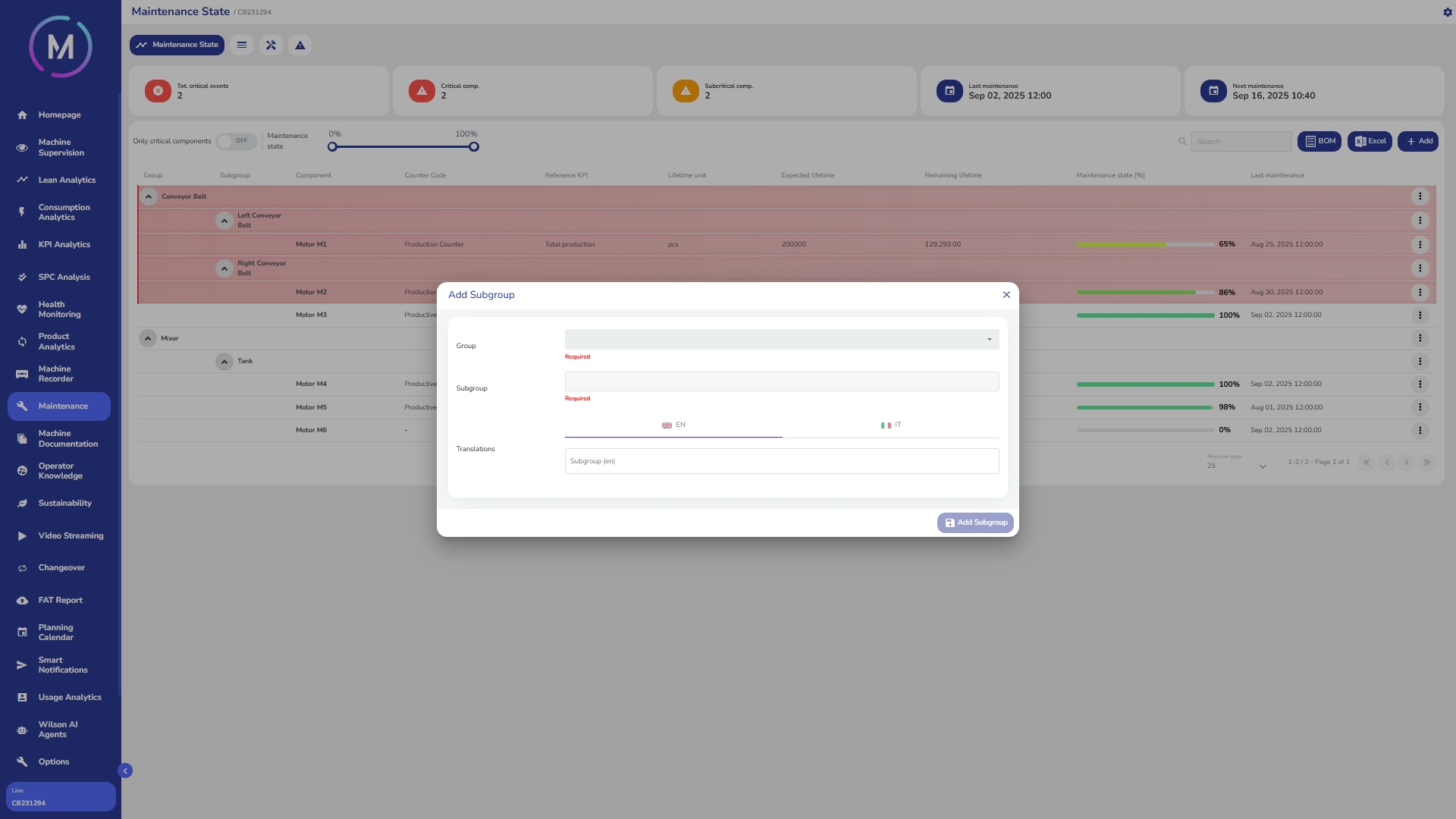Click the Add Subgroup save button
This screenshot has width=1456, height=819.
click(975, 522)
